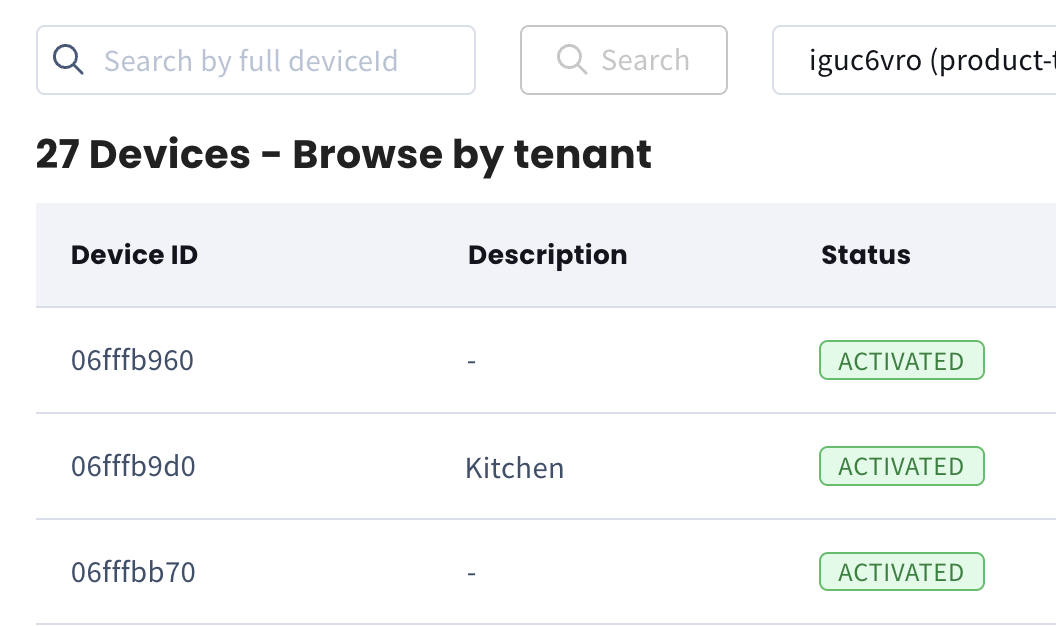
Task: Click the magnifier icon on the Search button
Action: (572, 60)
